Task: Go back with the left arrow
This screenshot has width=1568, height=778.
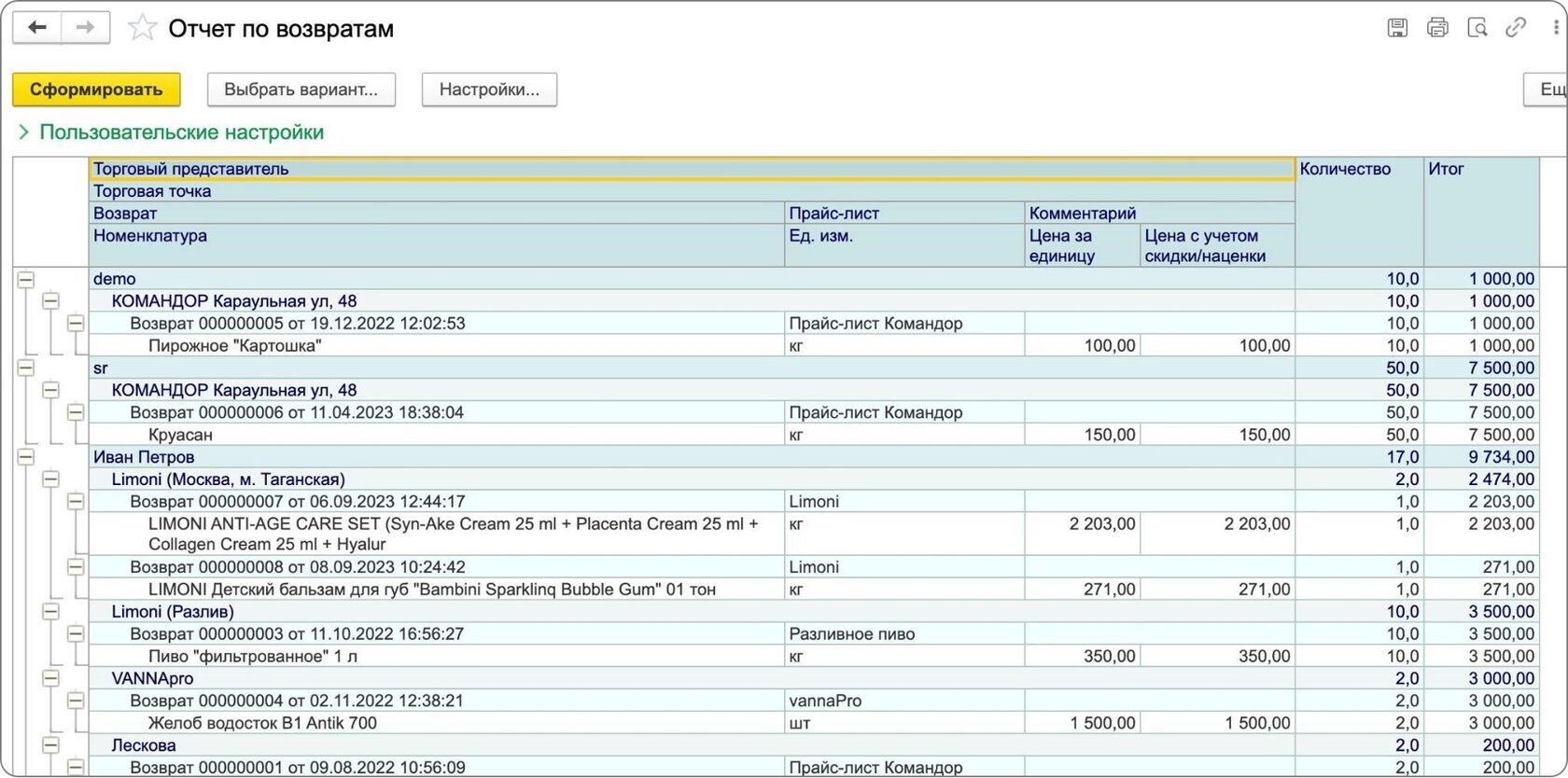Action: point(37,28)
